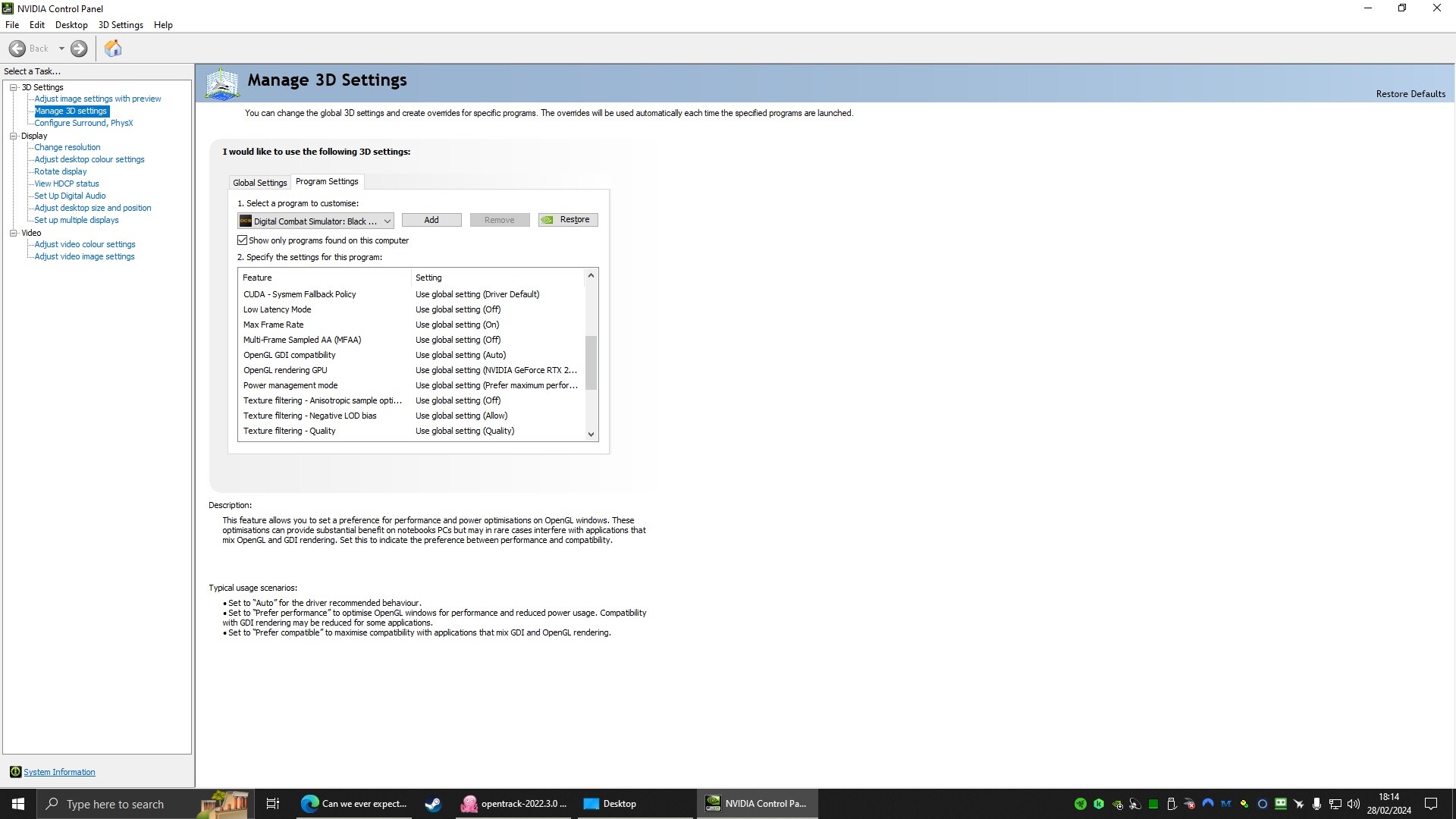Click the network tray icon
Image resolution: width=1456 pixels, height=819 pixels.
[x=1335, y=804]
